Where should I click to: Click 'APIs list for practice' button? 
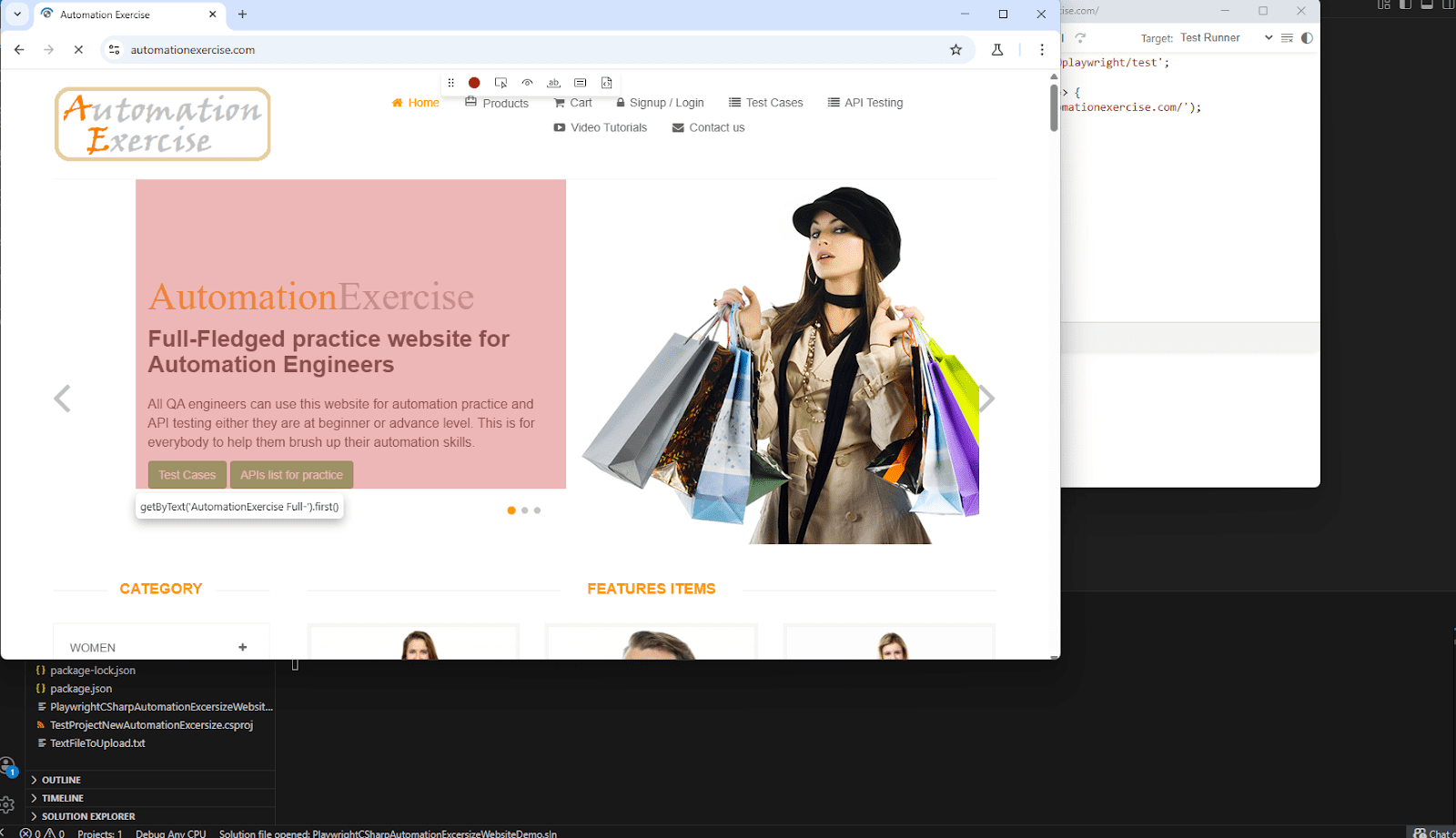click(291, 475)
